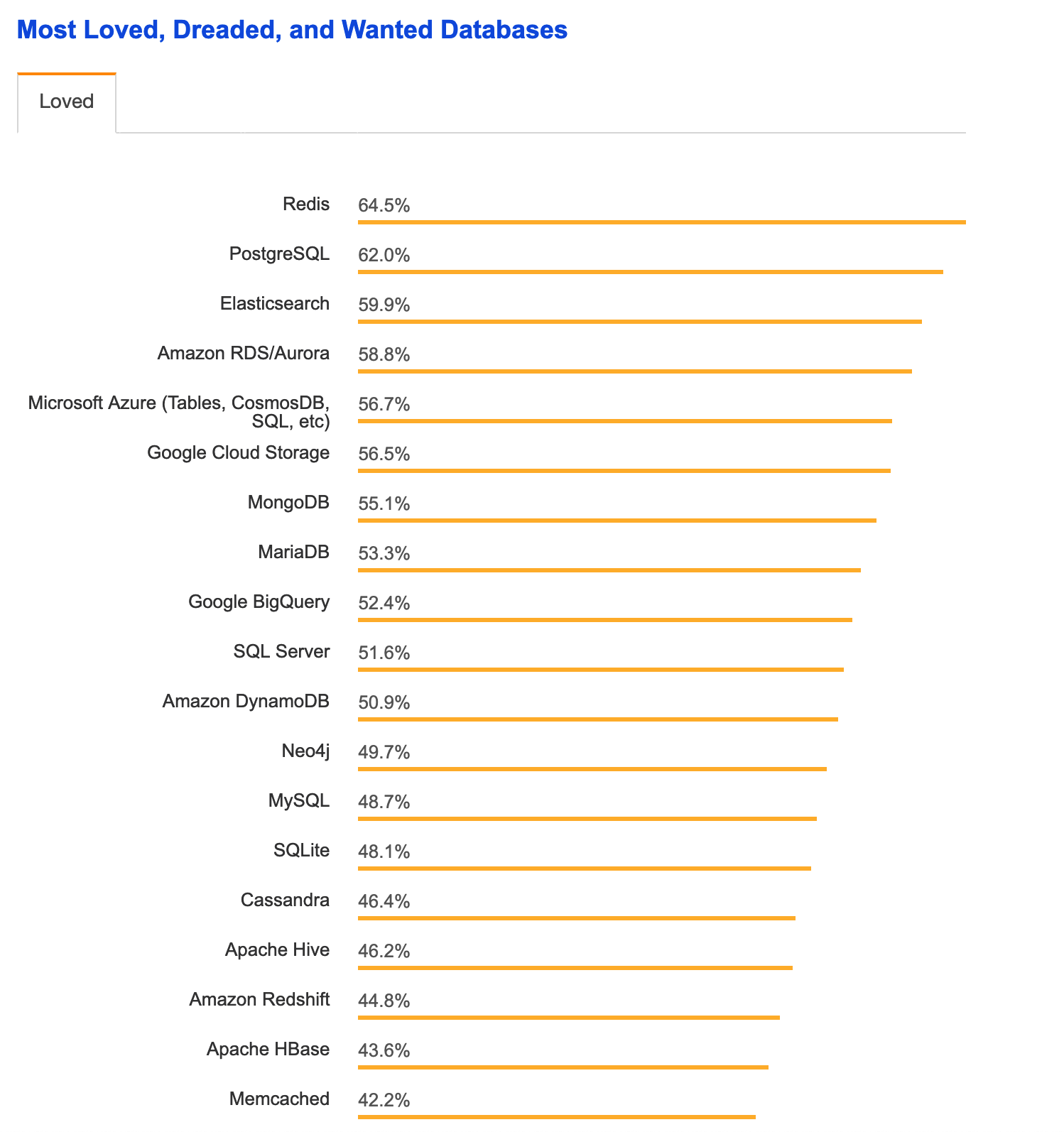This screenshot has width=1064, height=1132.
Task: Click the SQLite orange bar
Action: (584, 869)
